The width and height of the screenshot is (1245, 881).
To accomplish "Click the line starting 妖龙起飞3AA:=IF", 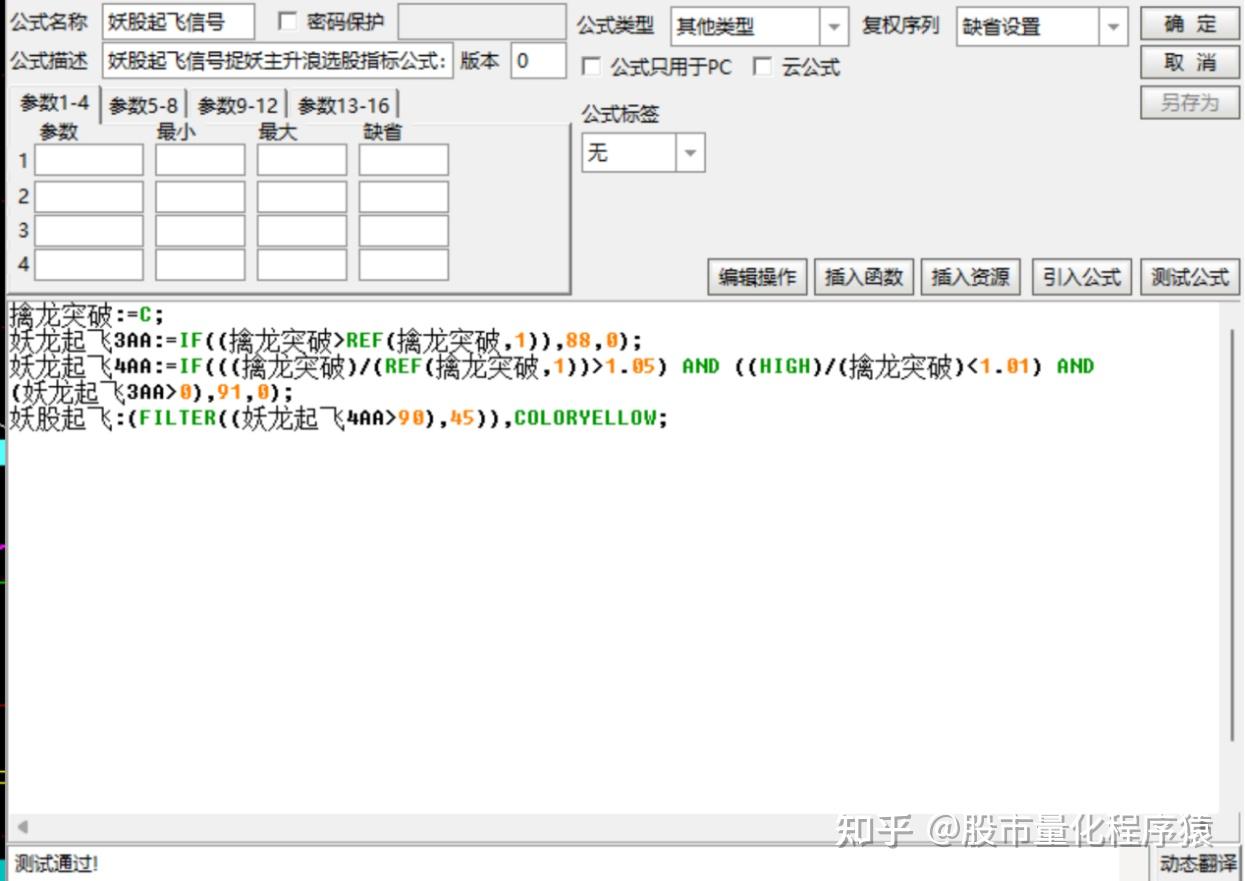I will click(326, 341).
